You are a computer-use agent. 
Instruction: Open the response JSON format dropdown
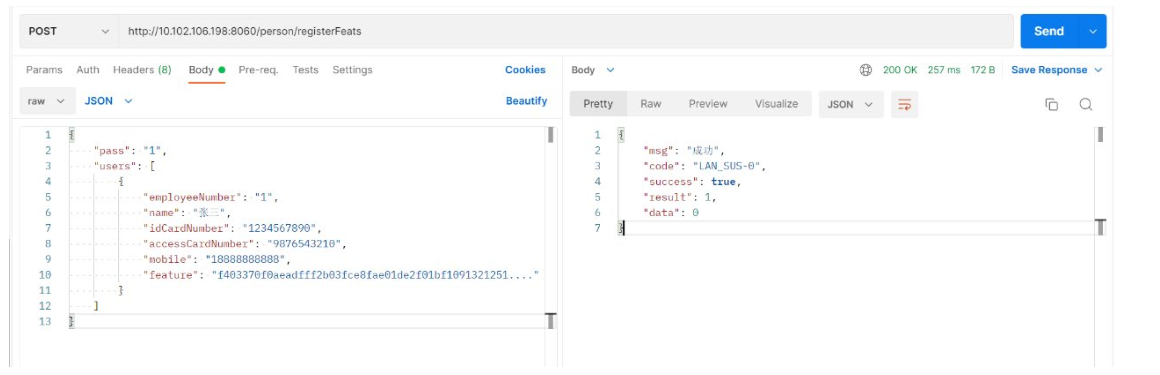(851, 104)
